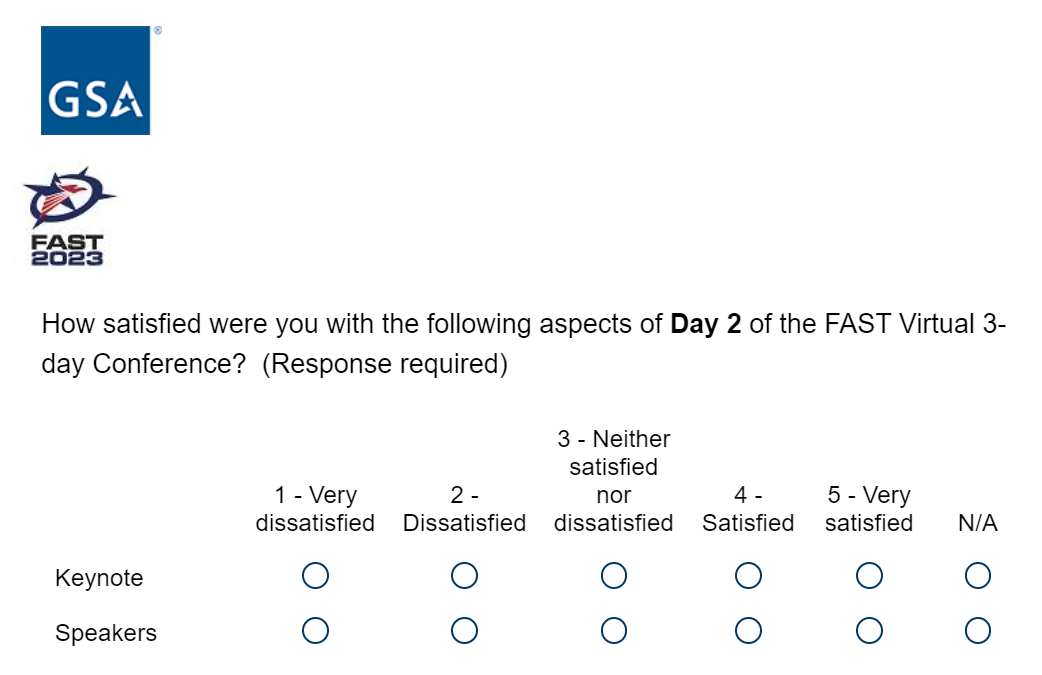The image size is (1042, 675).
Task: Mark Keynote as N/A
Action: [x=978, y=576]
